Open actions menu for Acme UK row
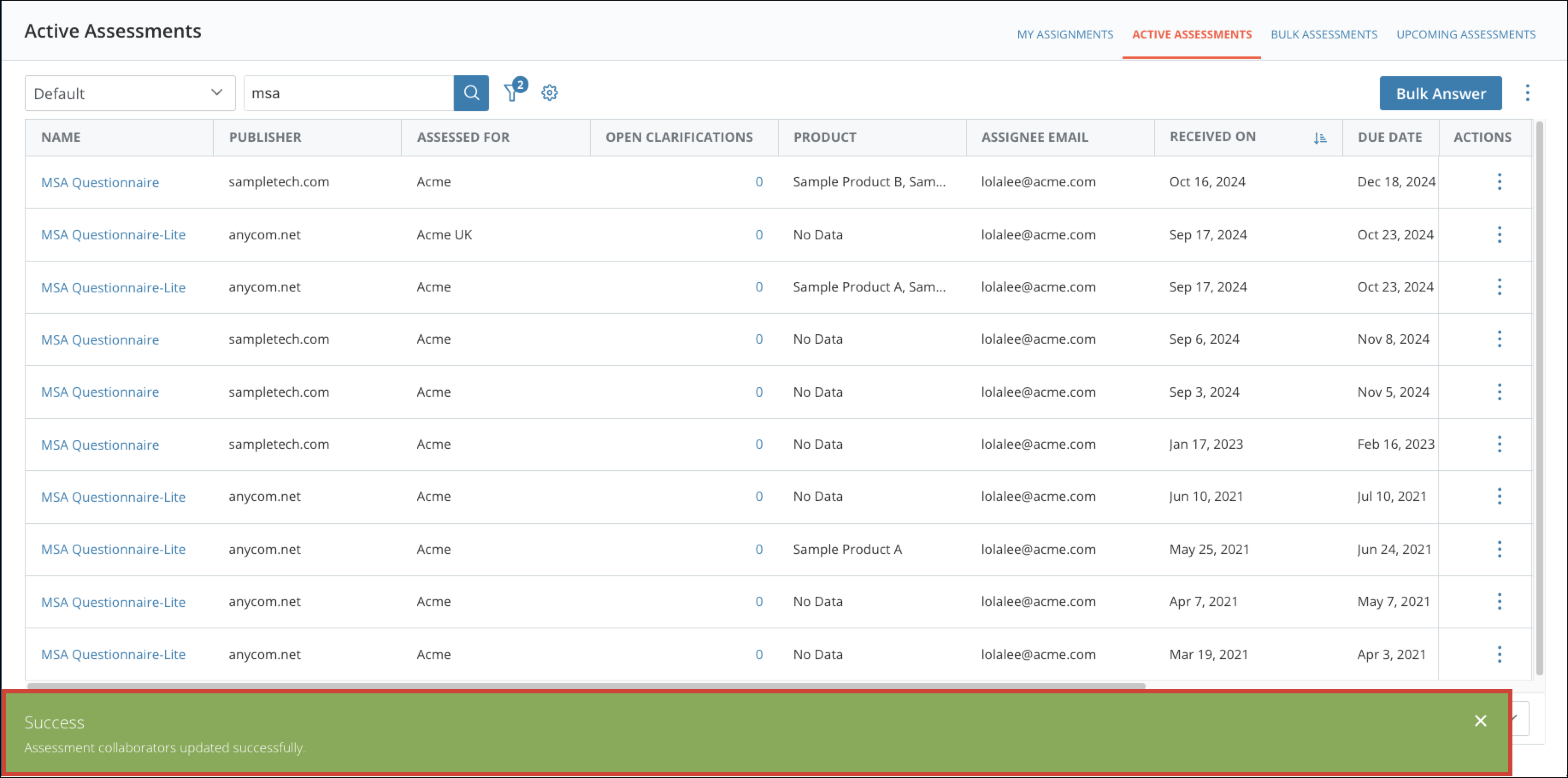Screen dimensions: 1568x778 tap(1499, 234)
